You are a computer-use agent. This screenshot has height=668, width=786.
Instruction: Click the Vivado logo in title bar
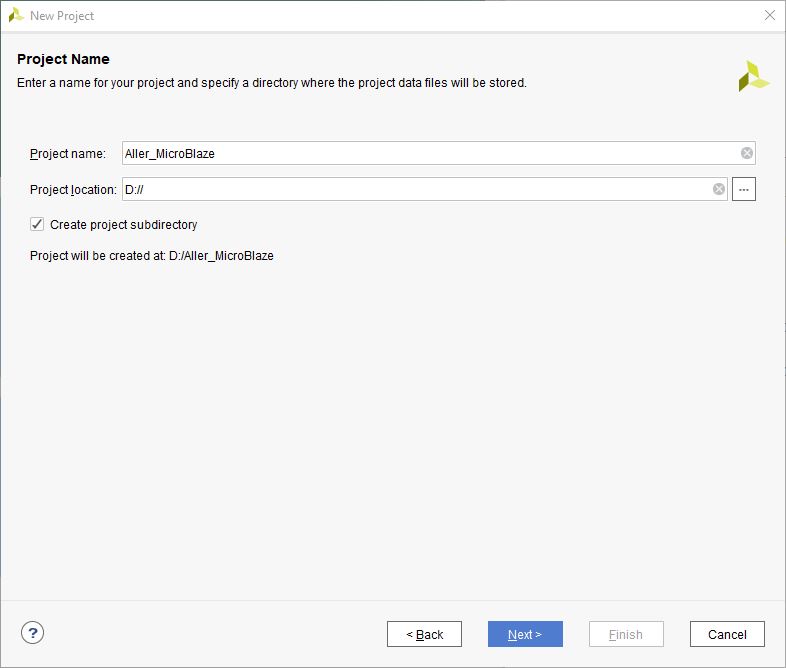coord(16,15)
